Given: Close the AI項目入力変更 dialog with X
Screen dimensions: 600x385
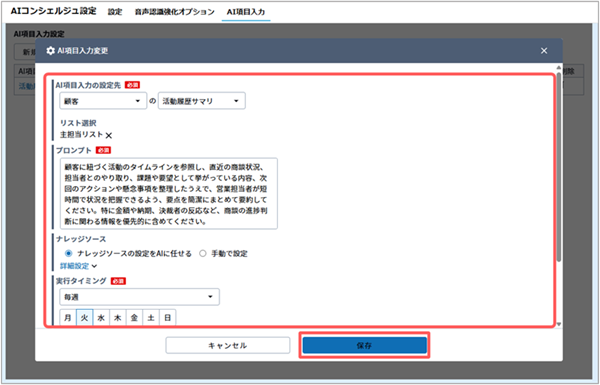Looking at the screenshot, I should (544, 51).
